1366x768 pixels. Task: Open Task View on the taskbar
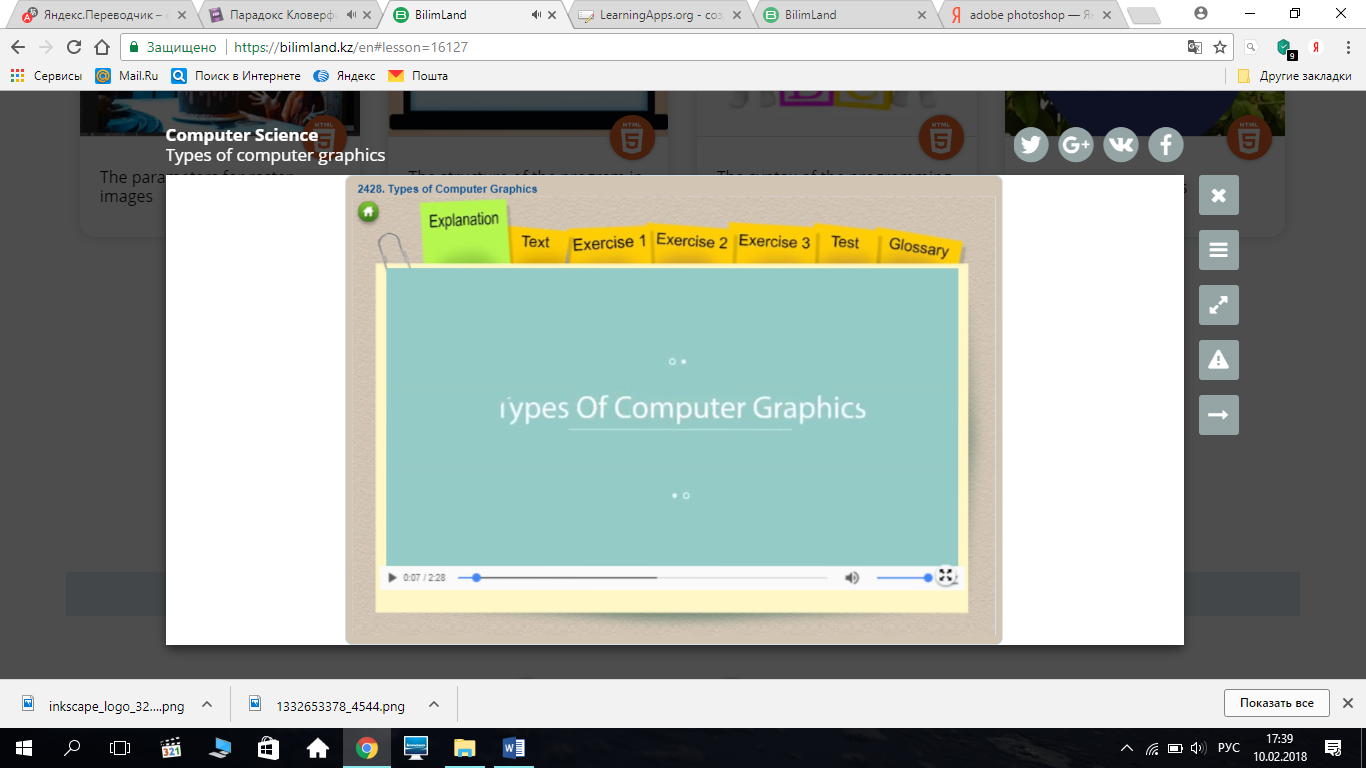pyautogui.click(x=120, y=748)
